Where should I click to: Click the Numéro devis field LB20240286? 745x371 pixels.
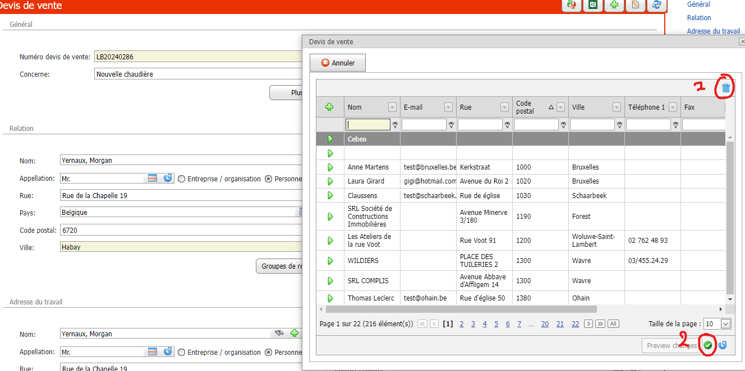[x=198, y=57]
